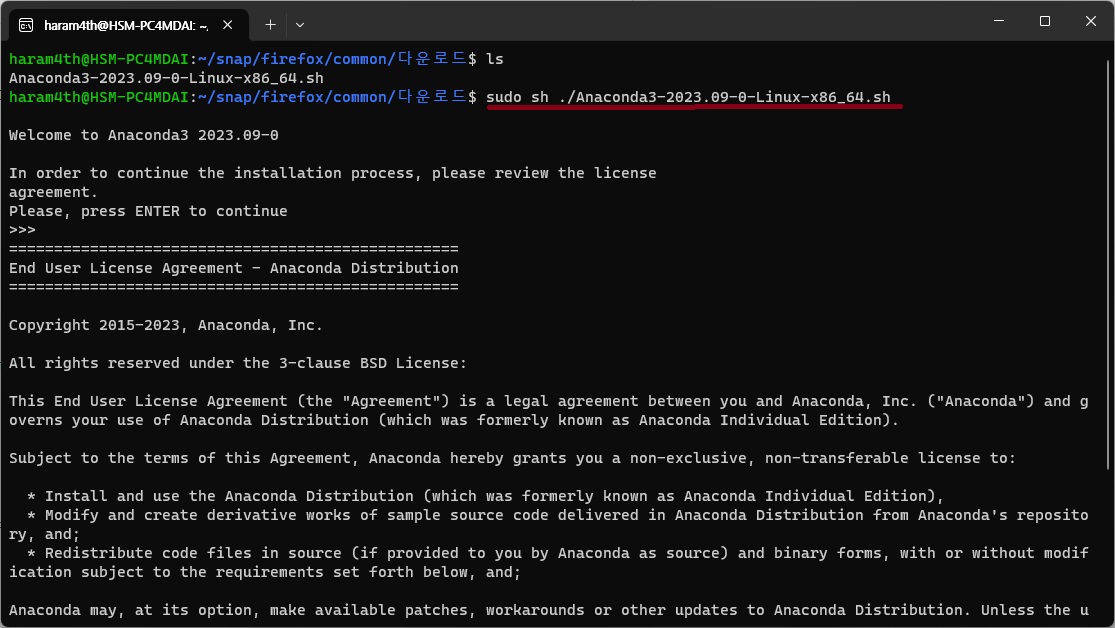Screen dimensions: 1115x628
Task: Click 'All rights reserved under the 3-clause BSD License' line
Action: tap(238, 363)
